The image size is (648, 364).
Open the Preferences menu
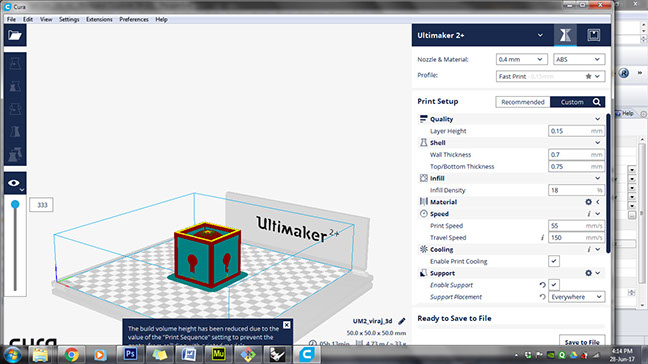[x=134, y=19]
